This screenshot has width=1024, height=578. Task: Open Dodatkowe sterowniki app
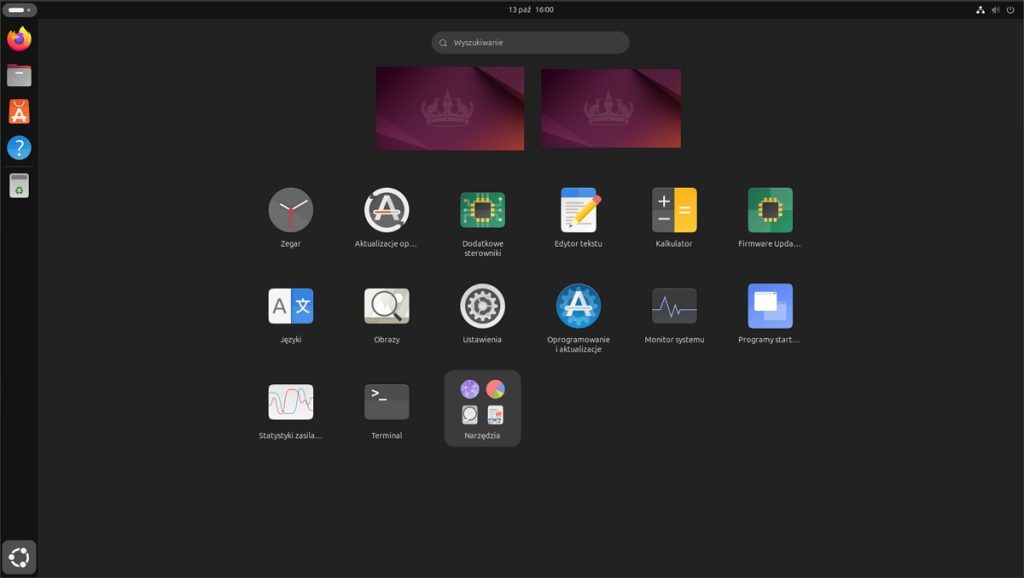pyautogui.click(x=482, y=210)
